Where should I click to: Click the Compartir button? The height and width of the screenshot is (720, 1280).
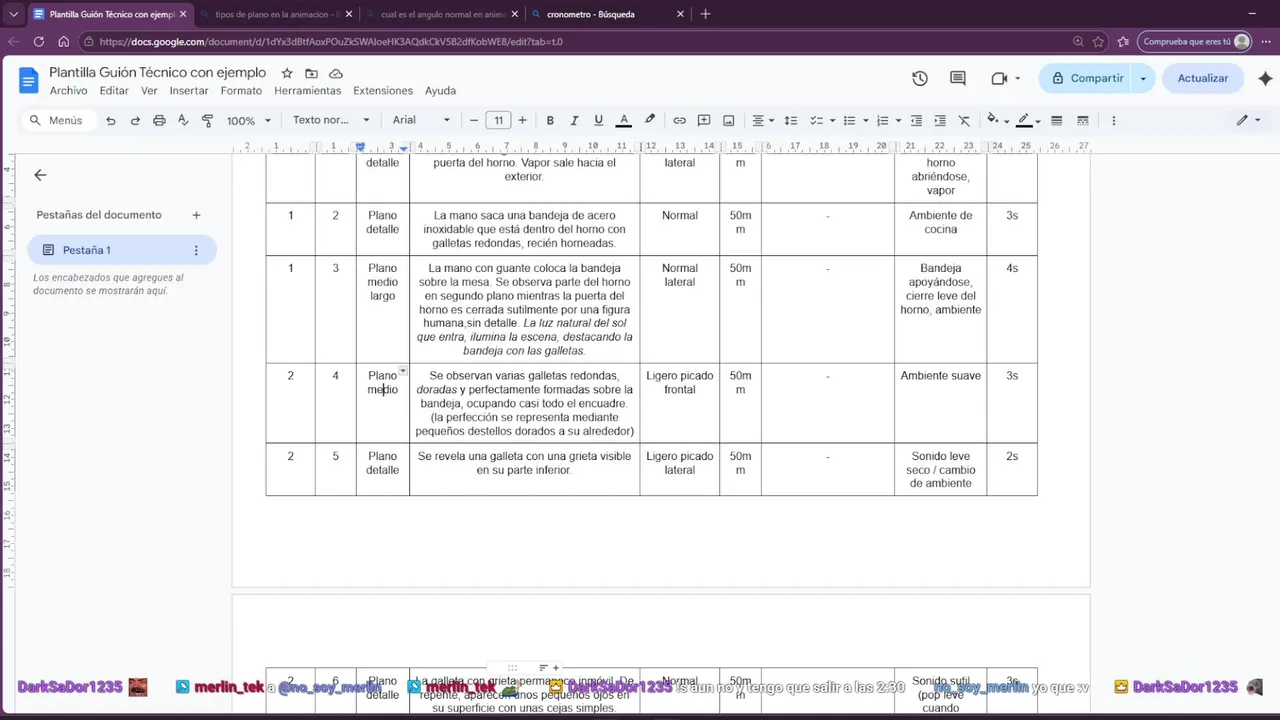pos(1086,78)
